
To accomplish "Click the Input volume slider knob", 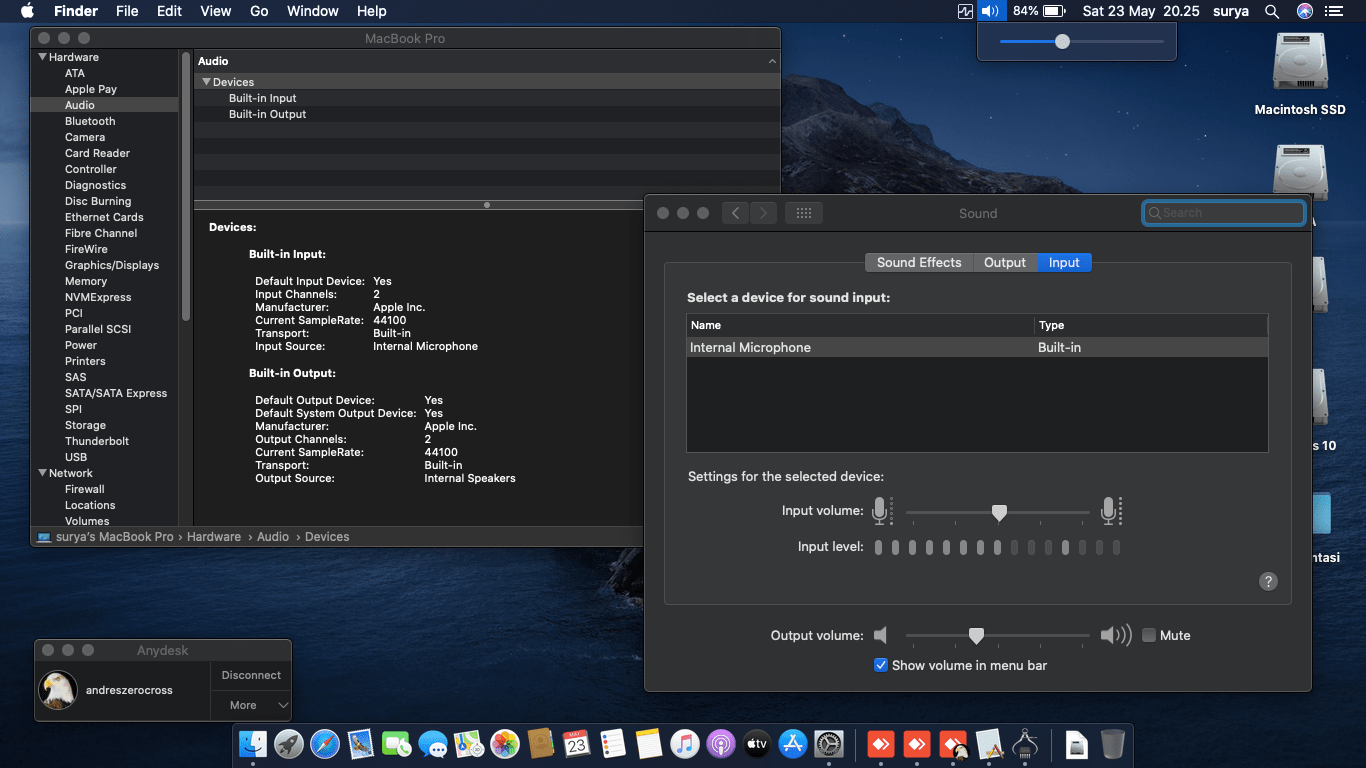I will tap(998, 512).
